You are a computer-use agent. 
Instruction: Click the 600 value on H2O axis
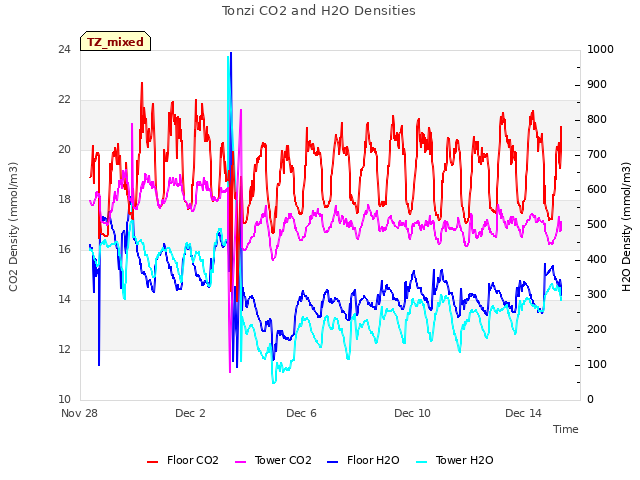(x=597, y=190)
